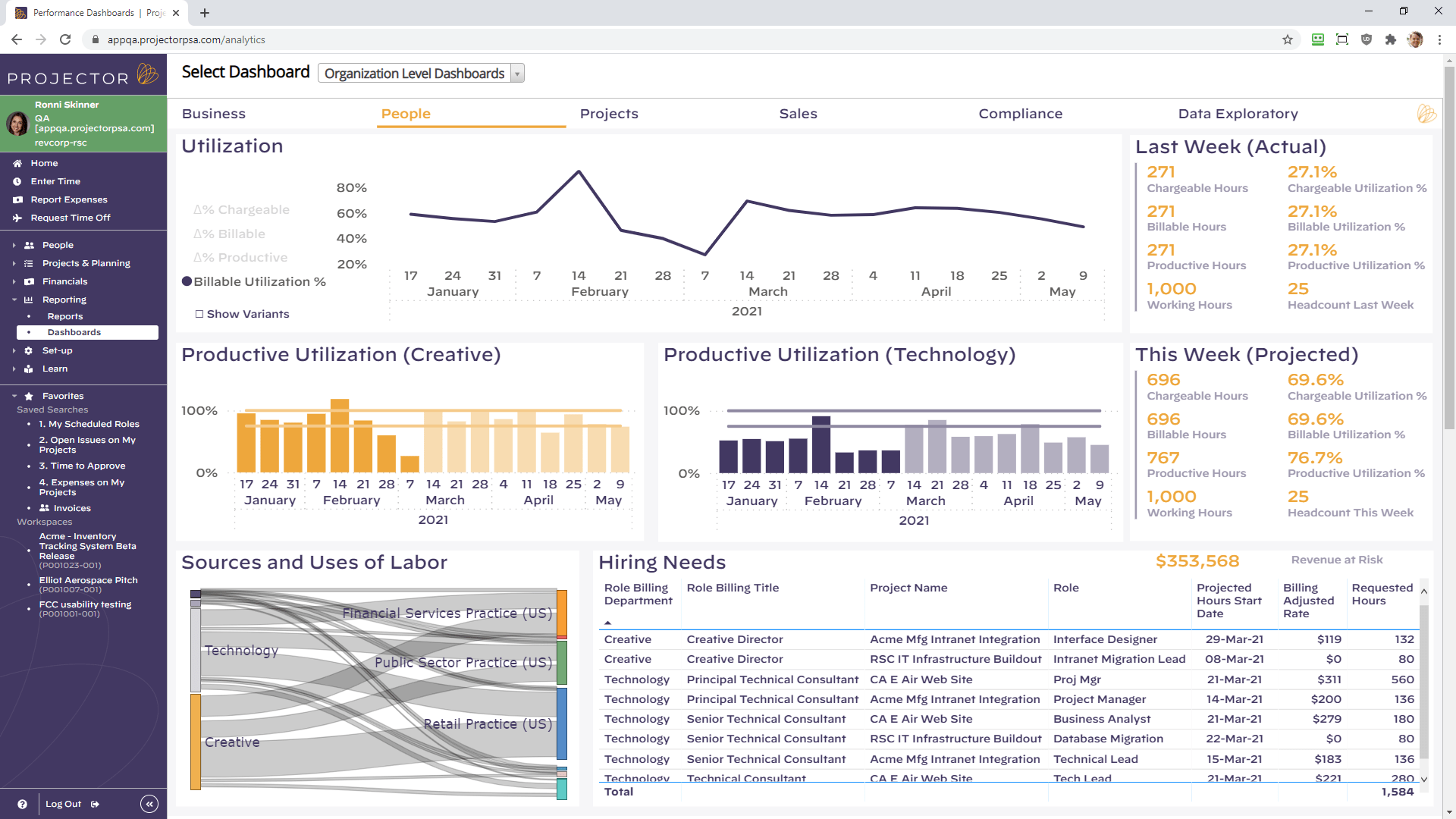
Task: Expand the Projects & Planning section
Action: tap(13, 263)
